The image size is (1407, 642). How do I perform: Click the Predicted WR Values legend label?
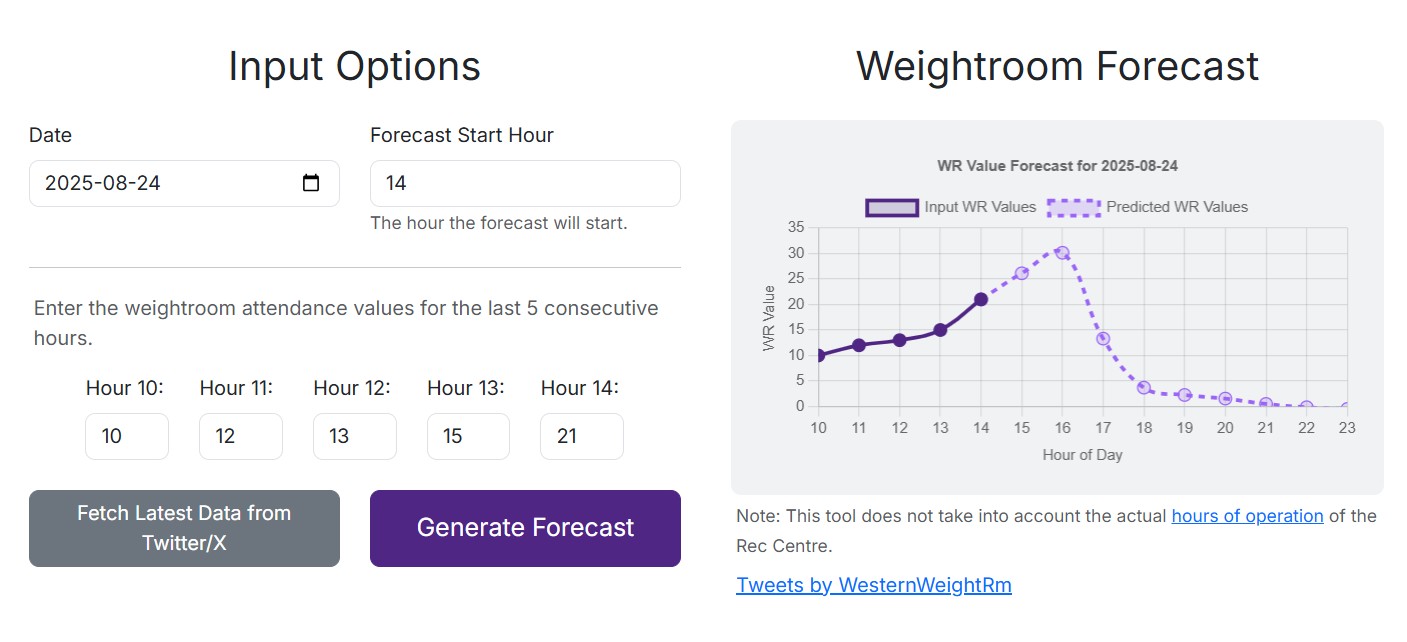(1176, 207)
